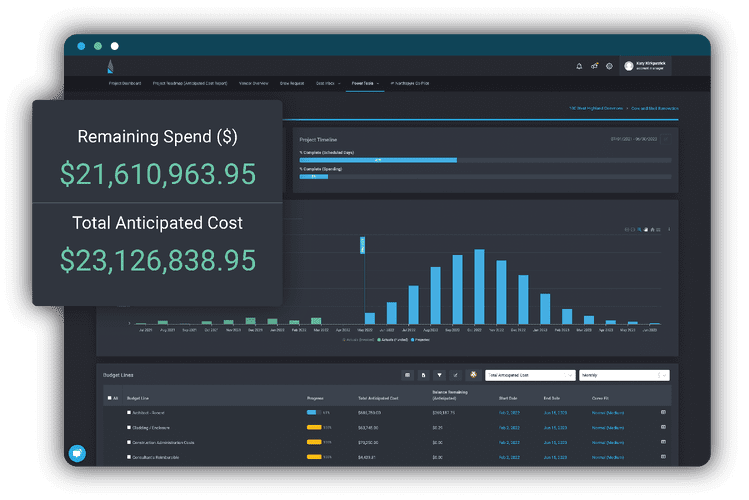Click the row action icon for Consultant's Reimbursable

pos(663,457)
